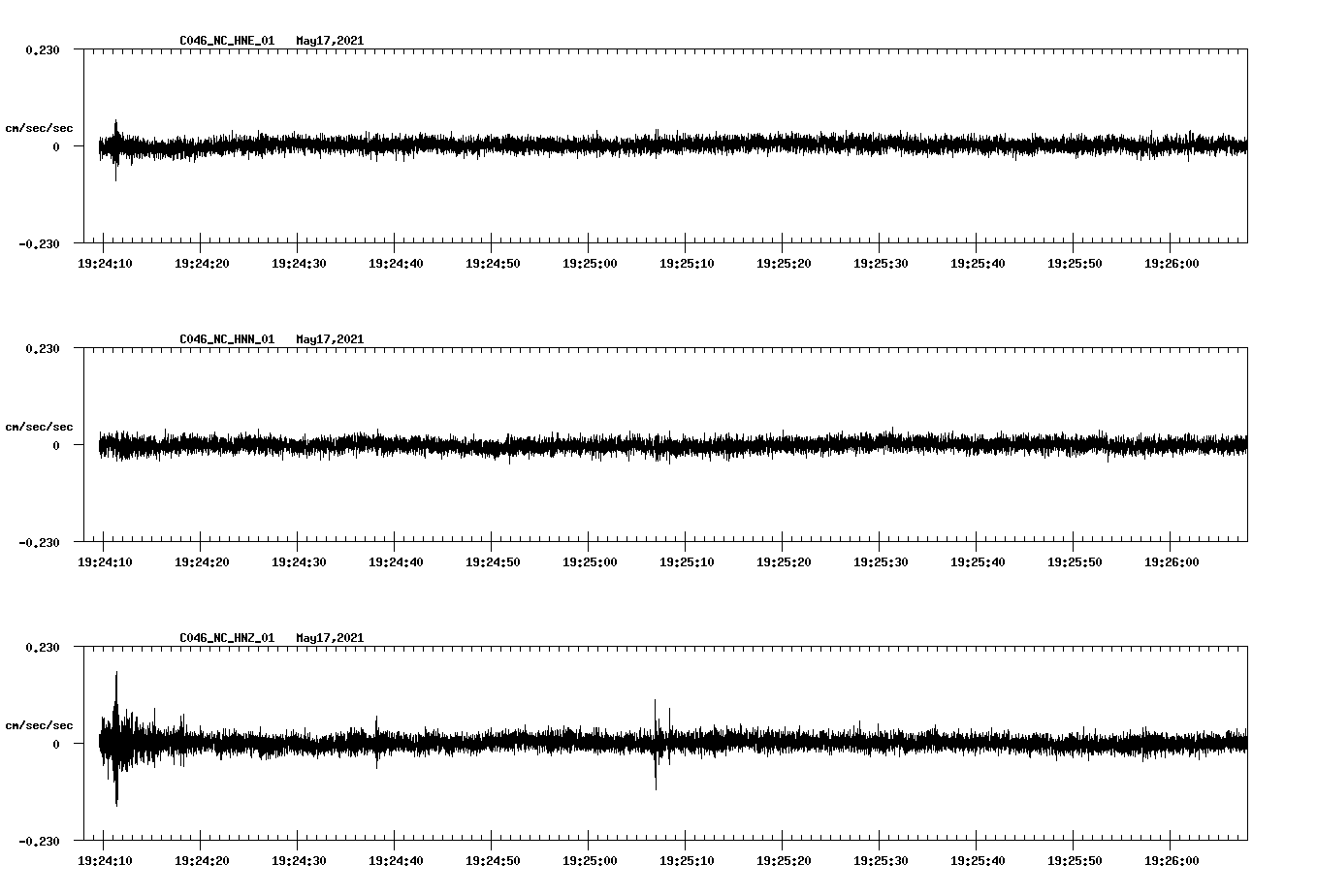Click the 19:24:50 label on the HNE time axis

[x=493, y=262]
